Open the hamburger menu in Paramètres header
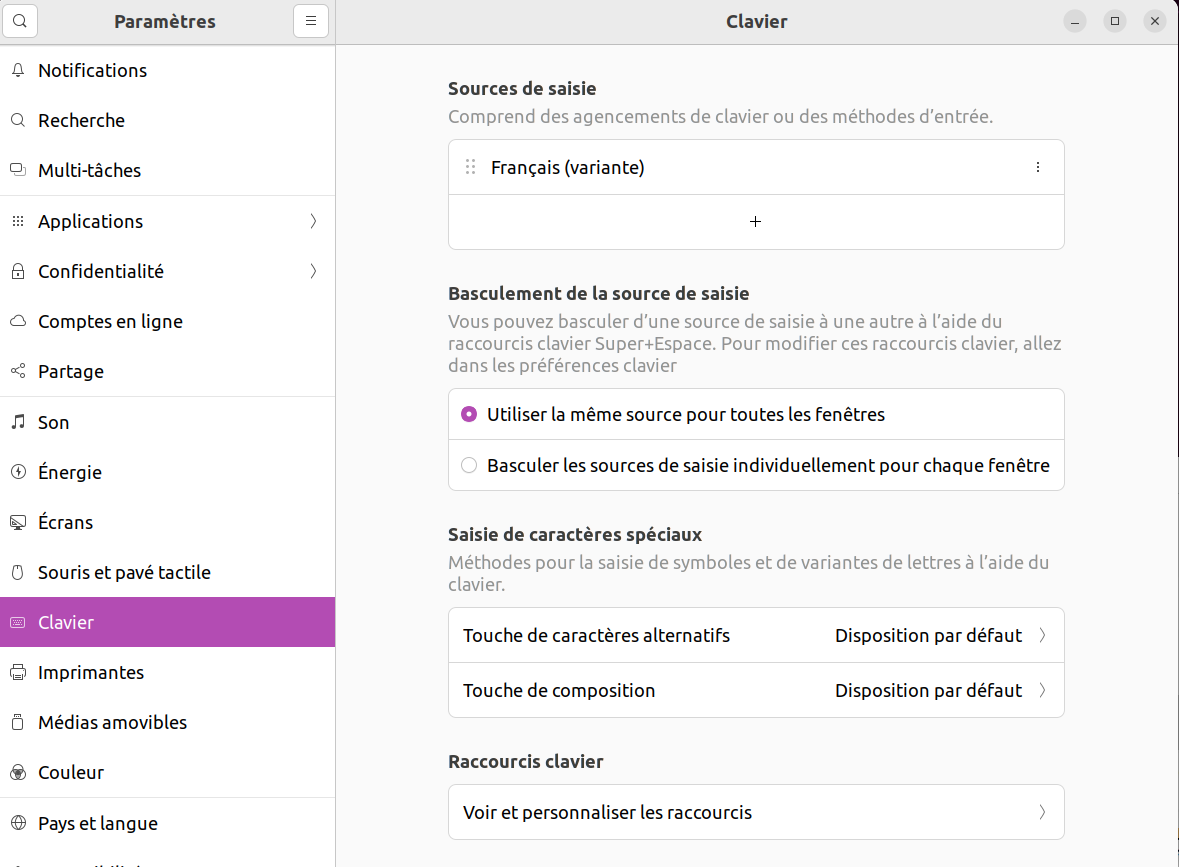The image size is (1179, 867). tap(311, 21)
